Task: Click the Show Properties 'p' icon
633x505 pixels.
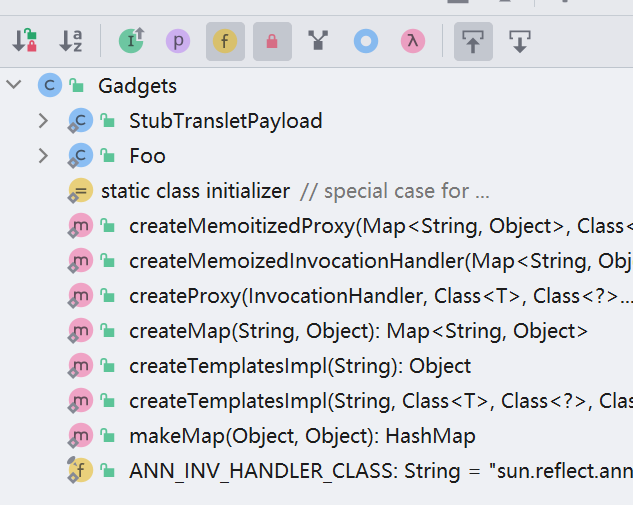Action: pyautogui.click(x=178, y=41)
